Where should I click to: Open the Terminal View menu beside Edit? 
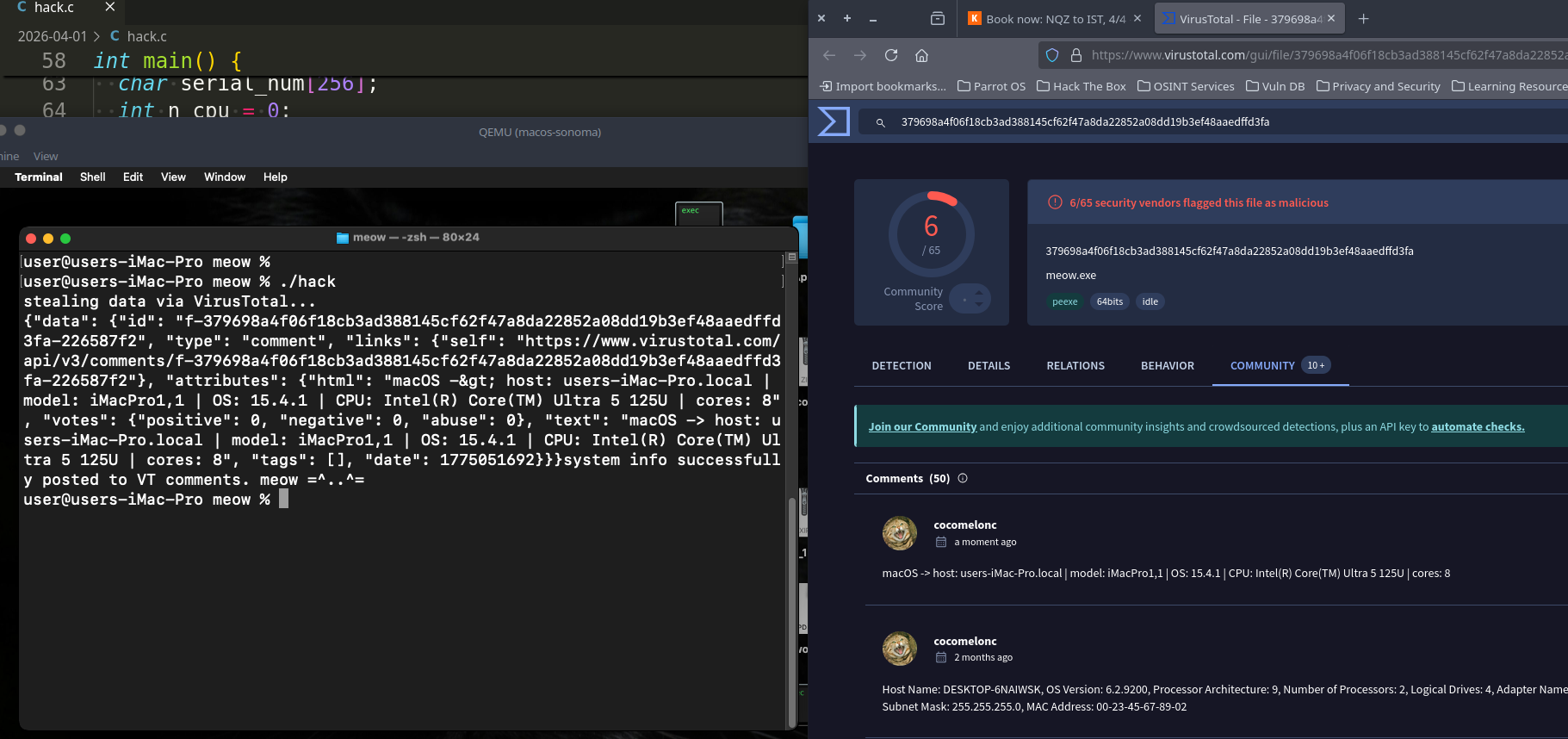173,177
